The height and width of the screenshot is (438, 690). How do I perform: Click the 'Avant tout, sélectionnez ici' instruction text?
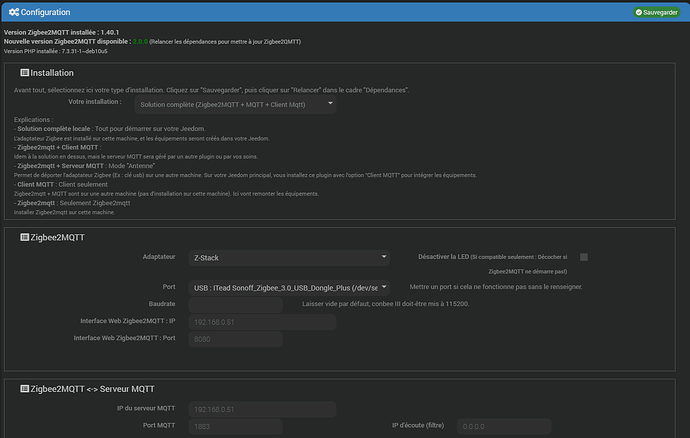tap(211, 90)
